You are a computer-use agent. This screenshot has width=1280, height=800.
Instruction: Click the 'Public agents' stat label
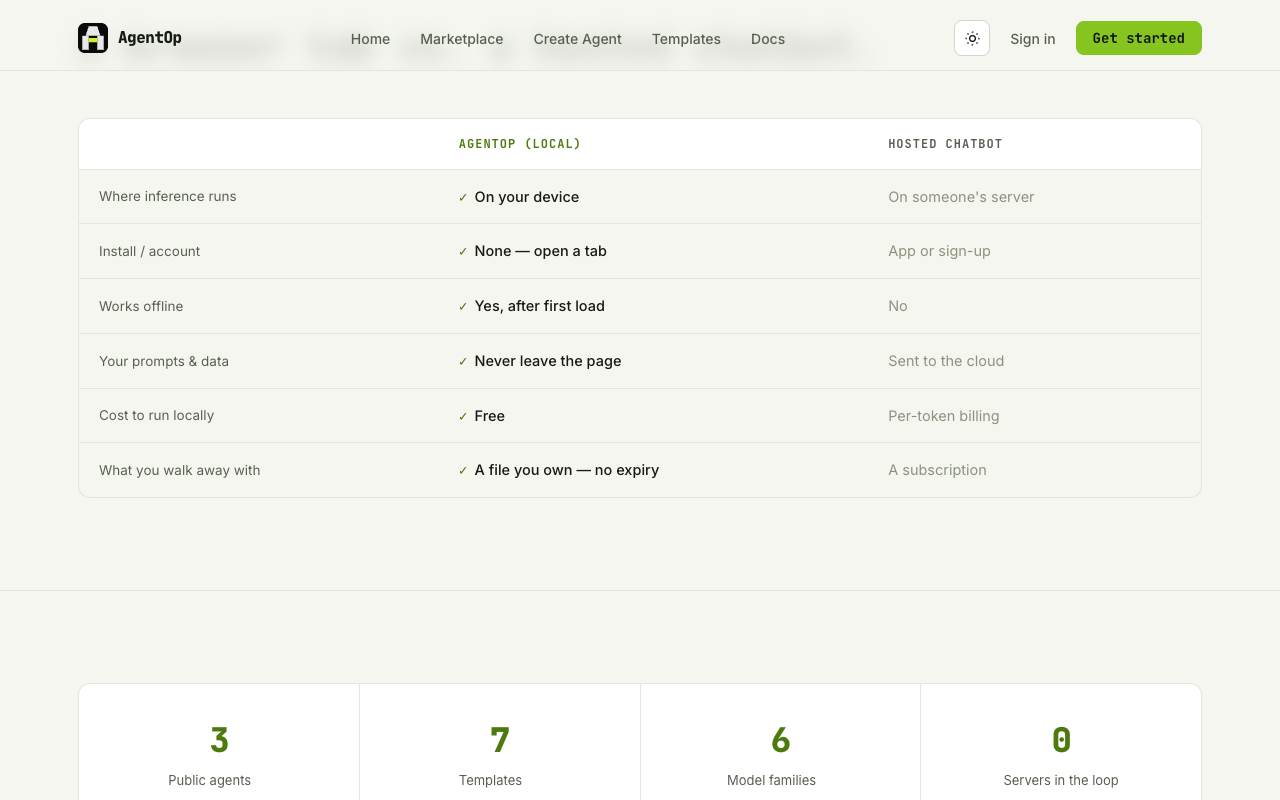pyautogui.click(x=210, y=780)
